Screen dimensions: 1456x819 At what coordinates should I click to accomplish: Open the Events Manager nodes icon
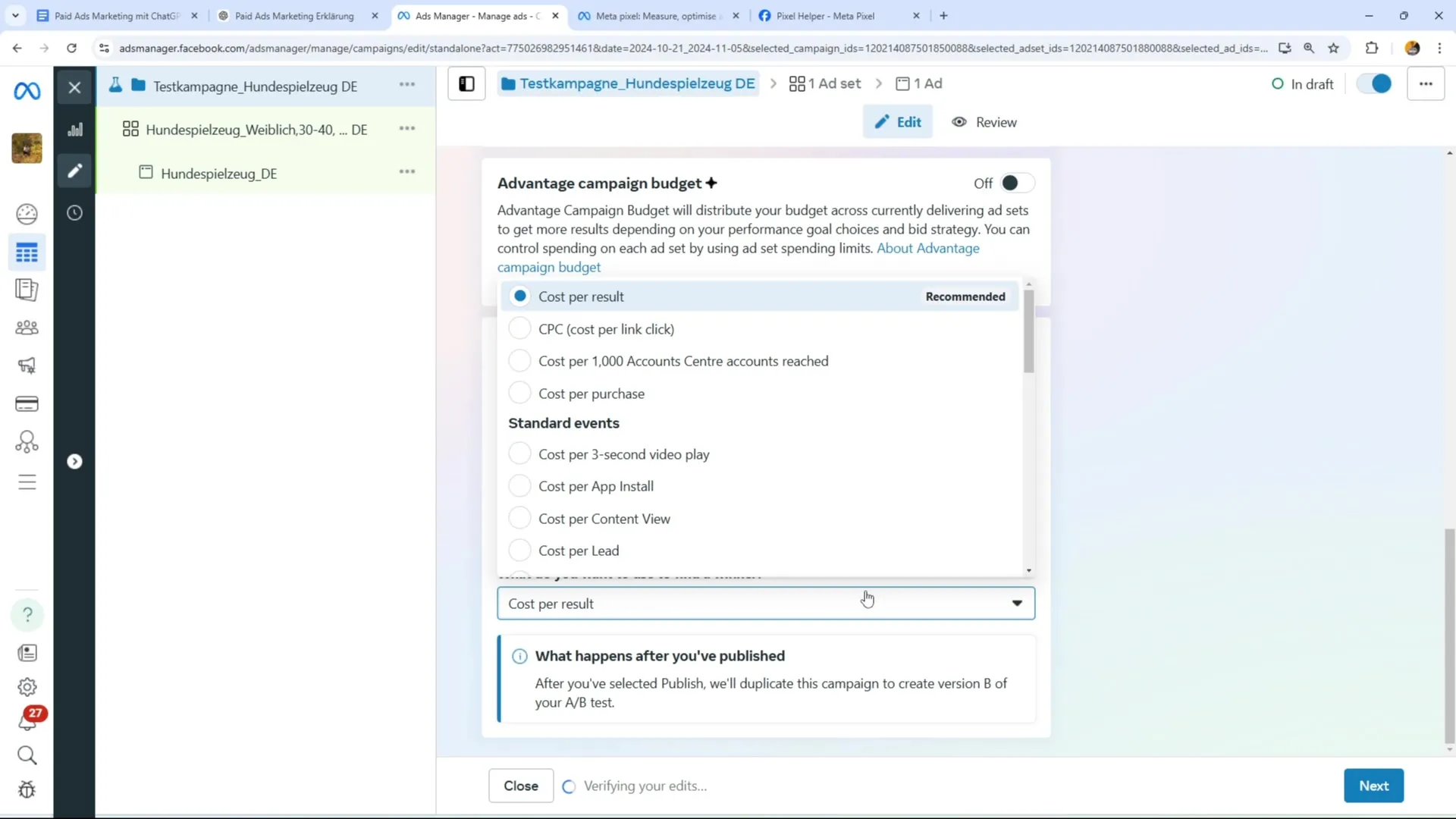27,442
